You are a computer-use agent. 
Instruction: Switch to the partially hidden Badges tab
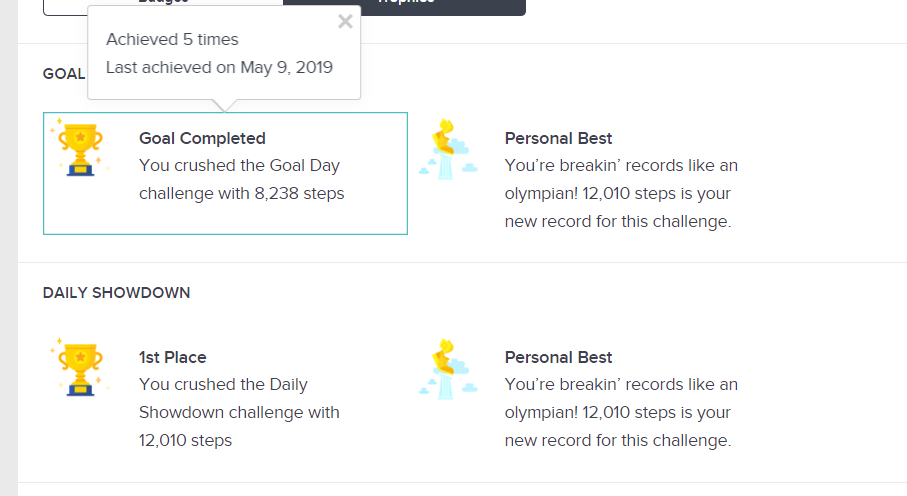click(163, 6)
